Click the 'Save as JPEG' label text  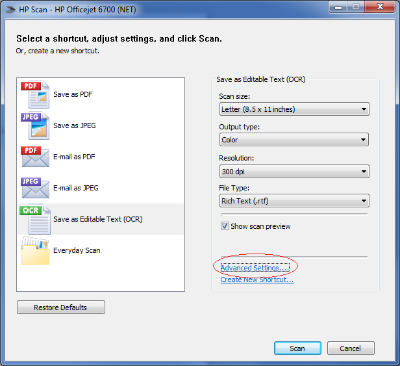point(75,126)
